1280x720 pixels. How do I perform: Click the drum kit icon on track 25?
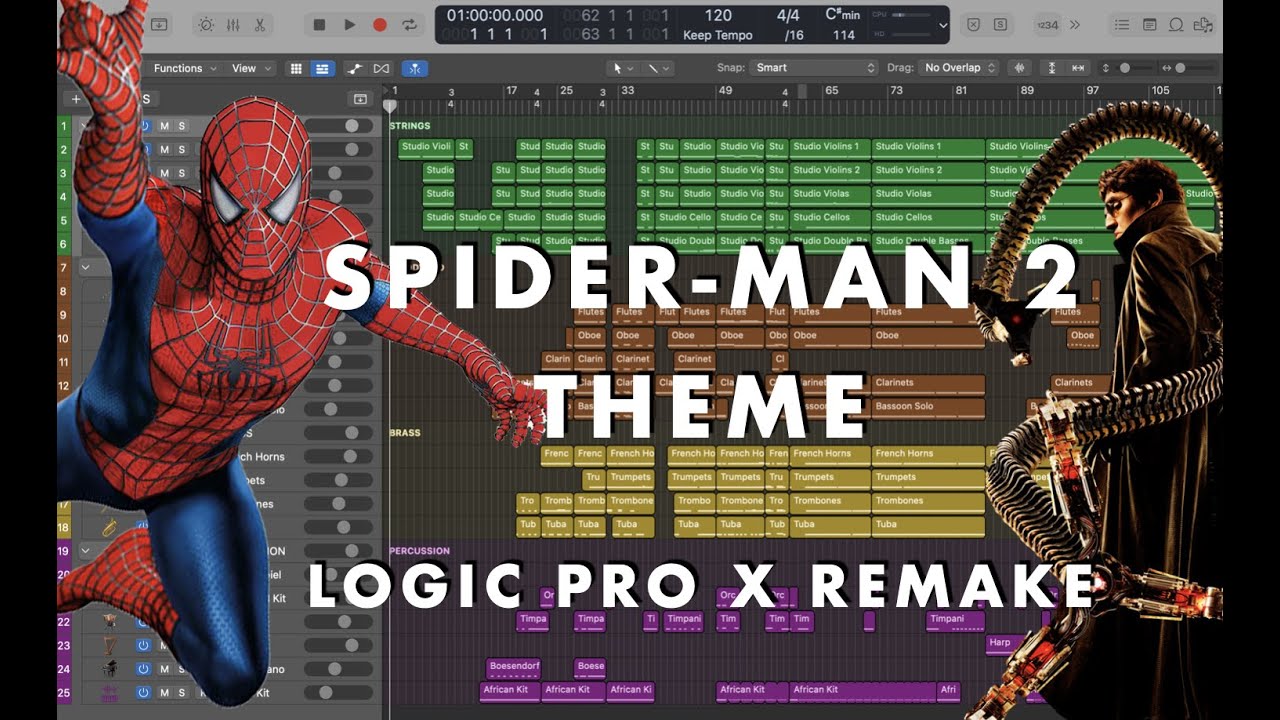tap(109, 692)
